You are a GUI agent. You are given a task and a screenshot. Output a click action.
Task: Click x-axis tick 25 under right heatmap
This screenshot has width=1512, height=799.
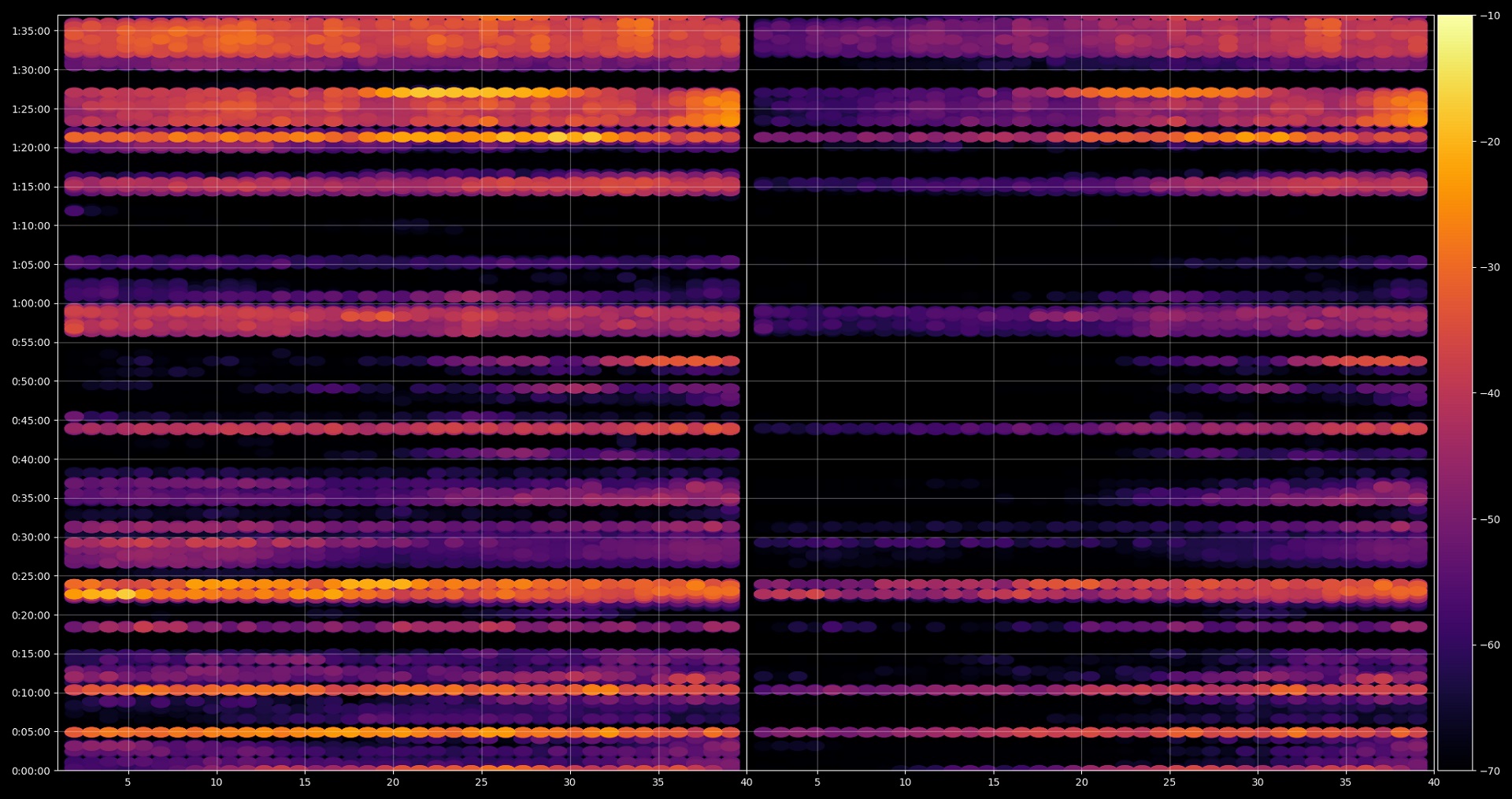coord(1169,782)
